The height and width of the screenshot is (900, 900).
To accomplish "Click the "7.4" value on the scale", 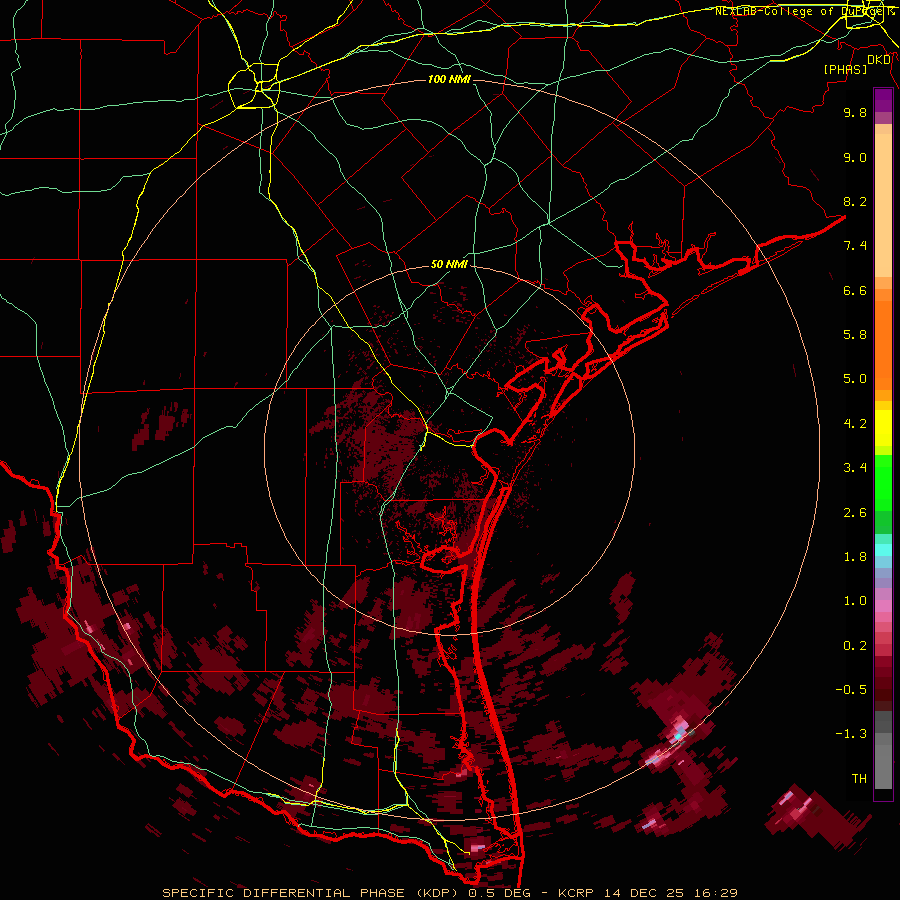I will tap(855, 246).
